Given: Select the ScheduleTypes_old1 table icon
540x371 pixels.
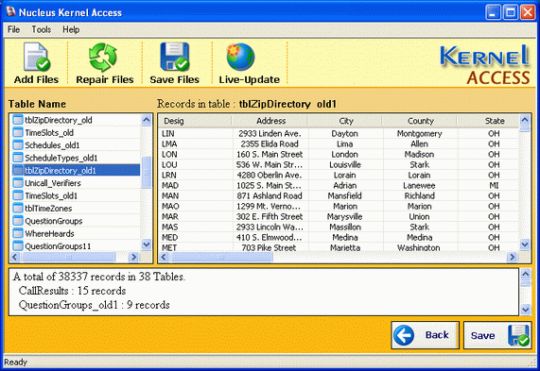Looking at the screenshot, I should click(18, 157).
